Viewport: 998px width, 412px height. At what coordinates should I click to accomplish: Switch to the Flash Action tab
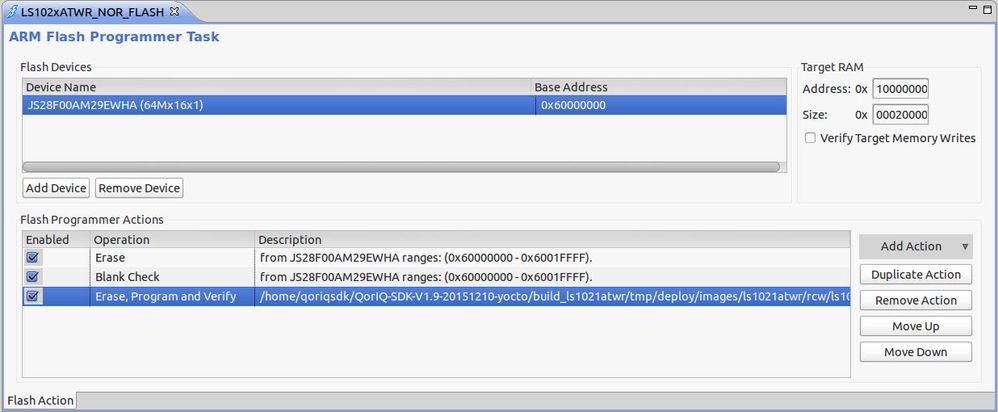tap(40, 401)
